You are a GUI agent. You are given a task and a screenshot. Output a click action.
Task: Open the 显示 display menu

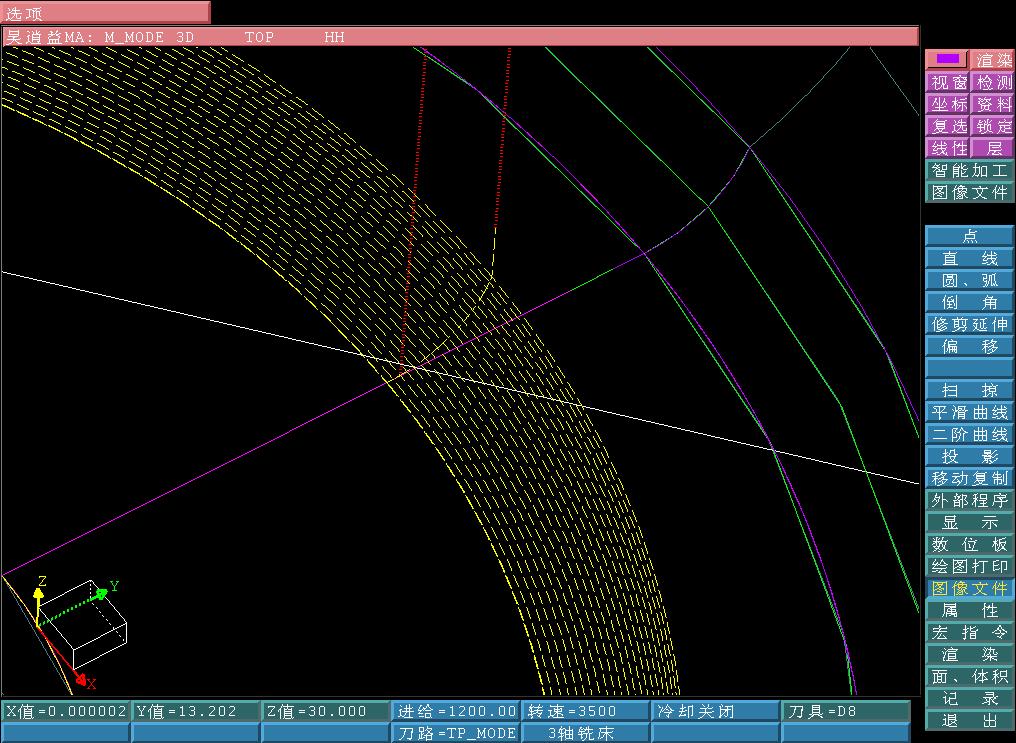[x=969, y=522]
